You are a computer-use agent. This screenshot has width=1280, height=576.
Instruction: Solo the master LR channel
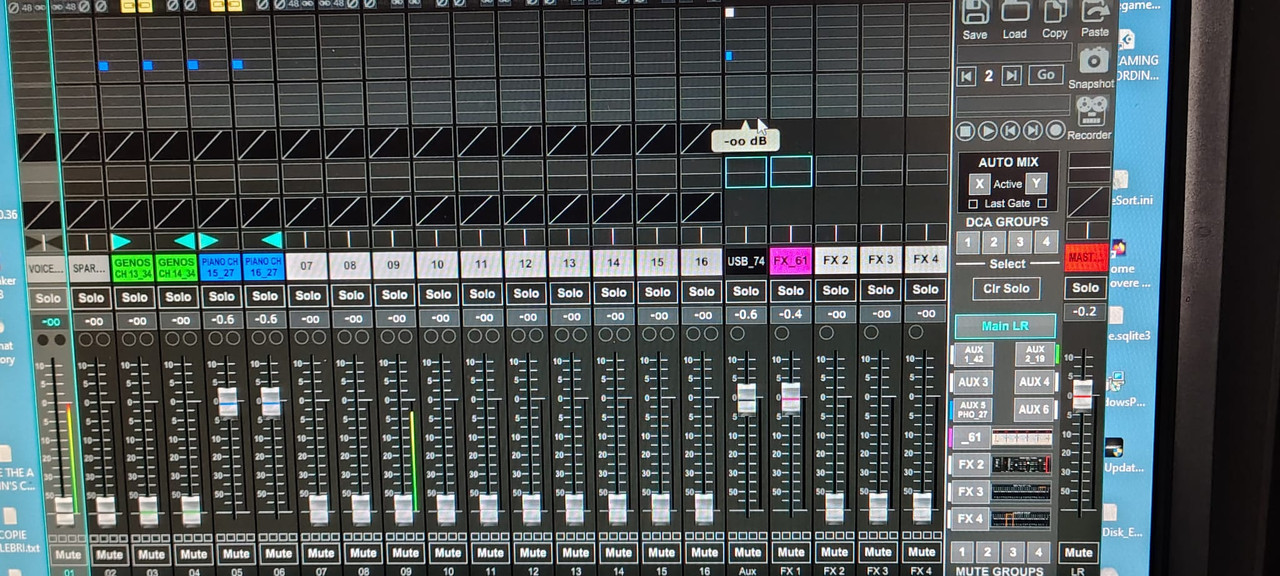coord(1087,288)
